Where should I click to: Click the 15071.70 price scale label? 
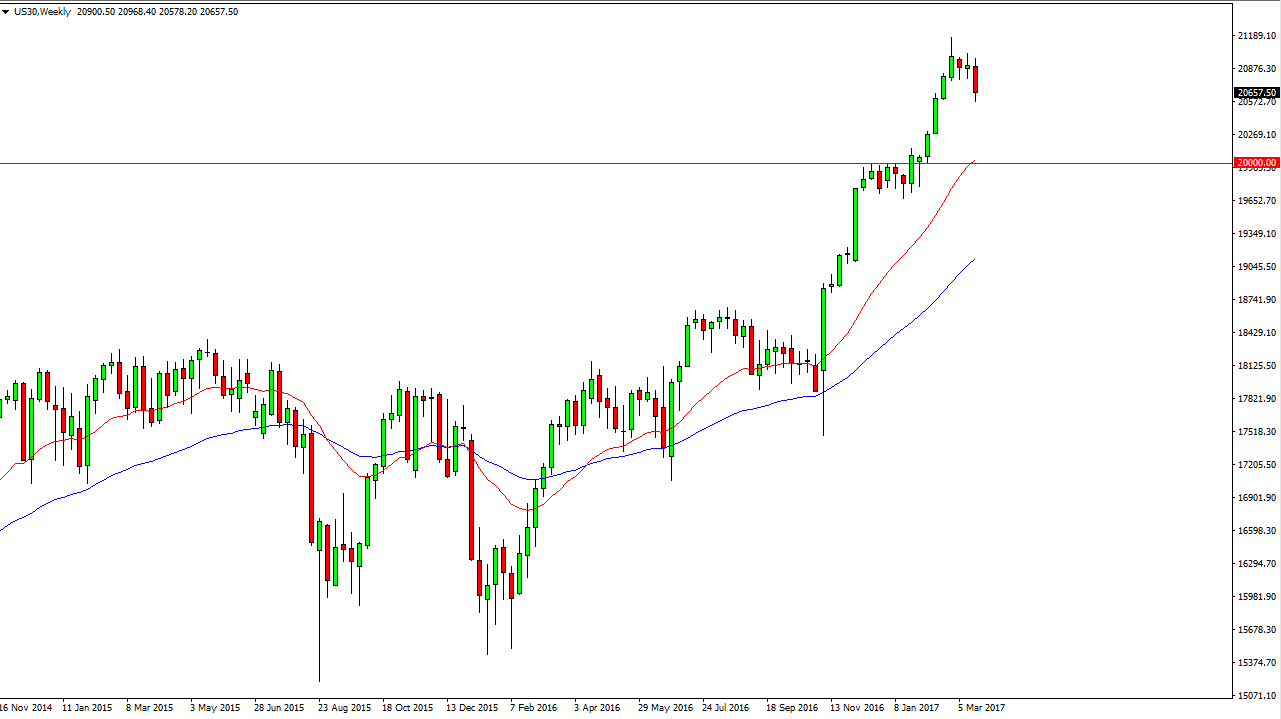coord(1256,696)
